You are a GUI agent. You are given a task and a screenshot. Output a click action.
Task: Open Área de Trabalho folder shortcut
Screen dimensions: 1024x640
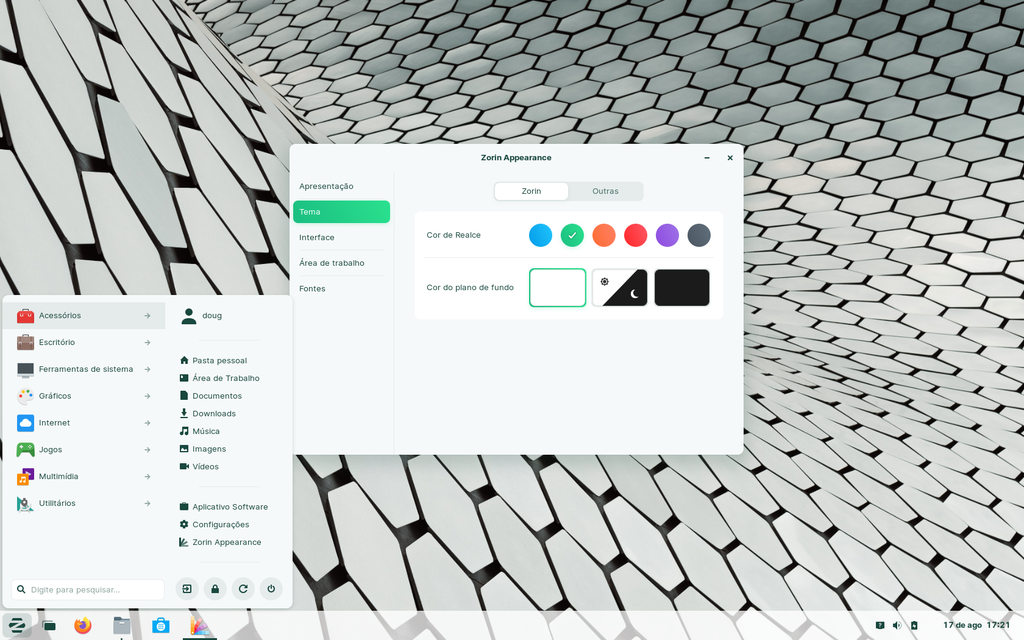[x=219, y=378]
